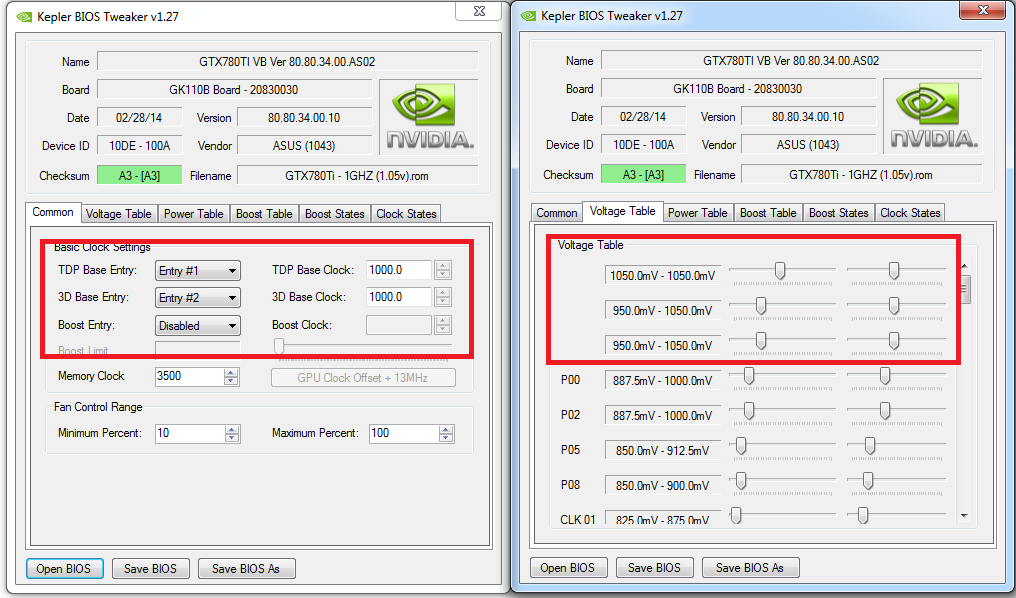Image resolution: width=1016 pixels, height=598 pixels.
Task: Switch to Clock States tab in left window
Action: 406,214
